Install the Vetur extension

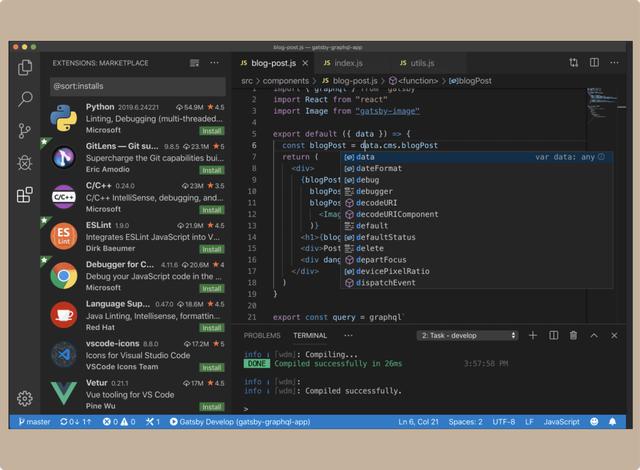pyautogui.click(x=212, y=407)
